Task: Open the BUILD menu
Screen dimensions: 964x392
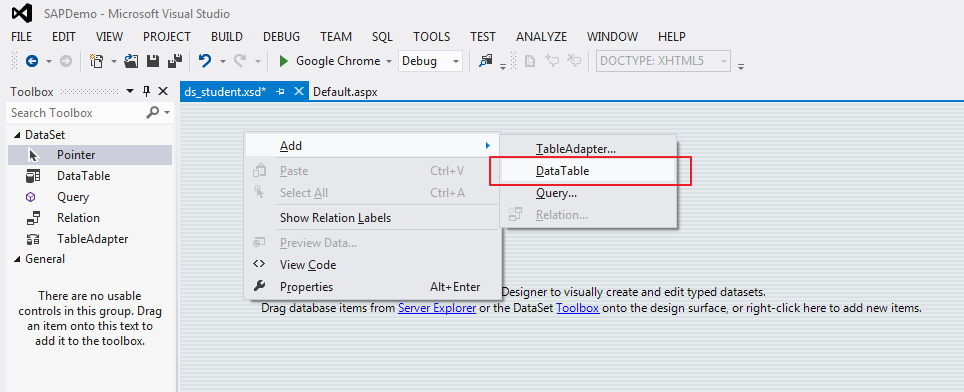Action: point(227,37)
